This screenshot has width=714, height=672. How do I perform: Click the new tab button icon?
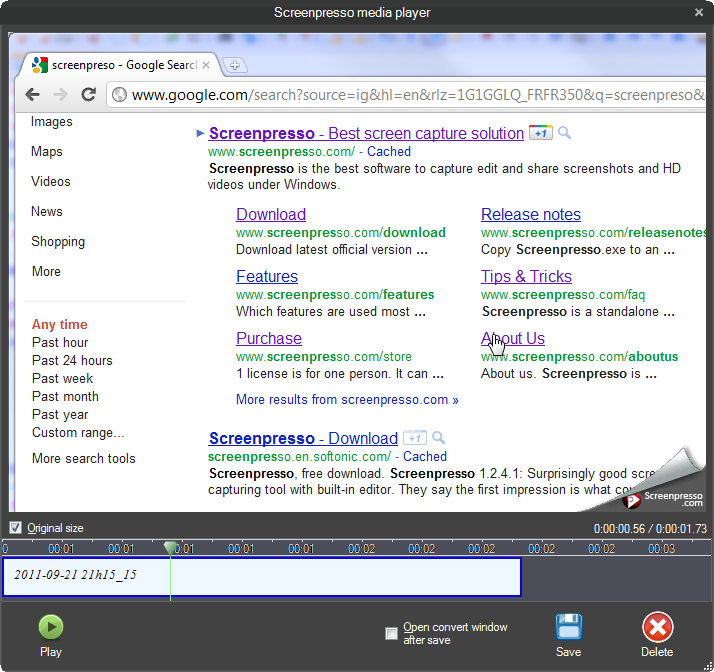click(235, 65)
